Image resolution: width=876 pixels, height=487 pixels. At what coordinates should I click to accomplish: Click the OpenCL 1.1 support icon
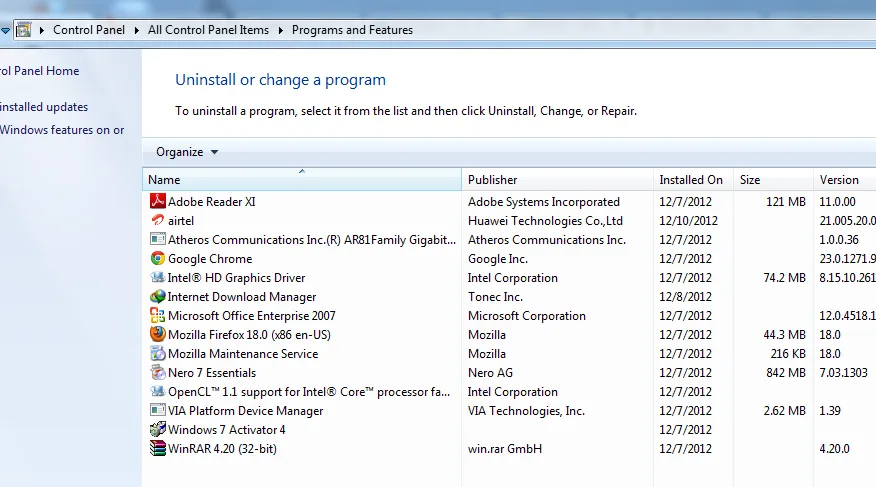(158, 391)
